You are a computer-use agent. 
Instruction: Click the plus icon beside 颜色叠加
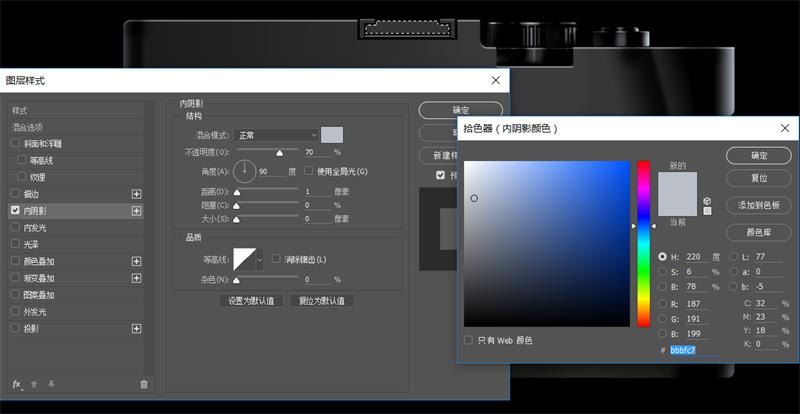(137, 261)
